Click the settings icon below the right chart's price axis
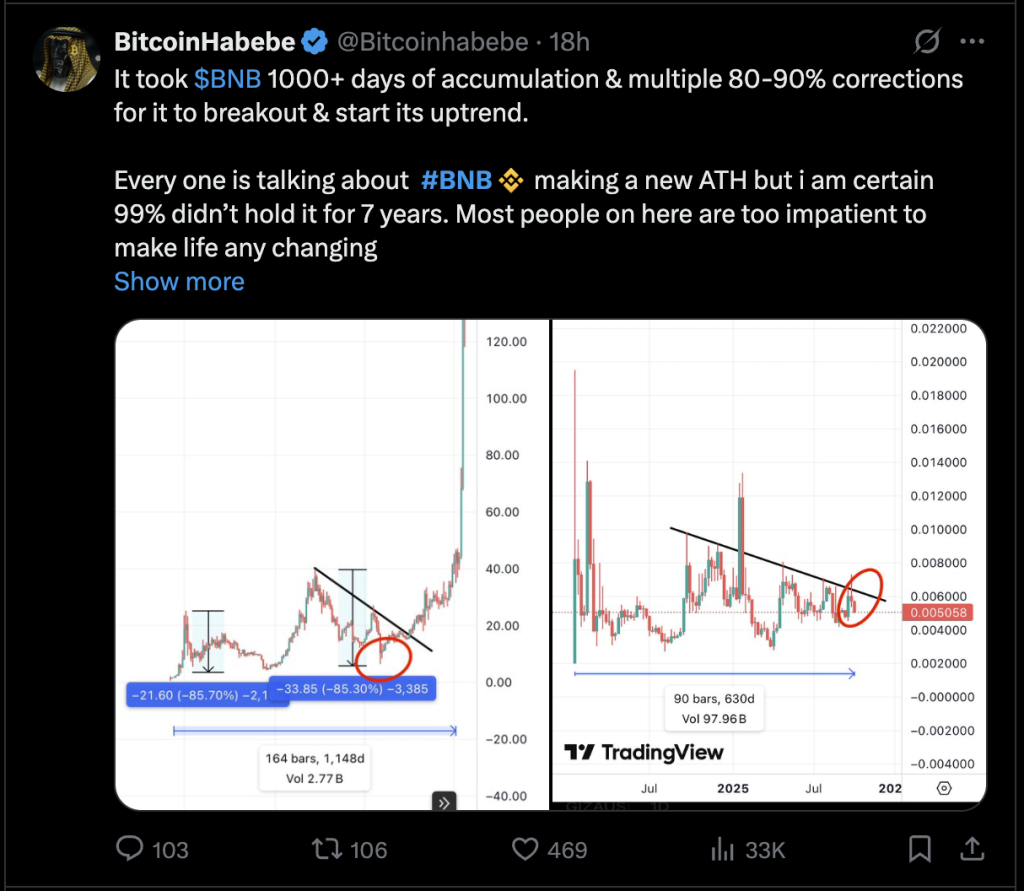 click(x=943, y=788)
